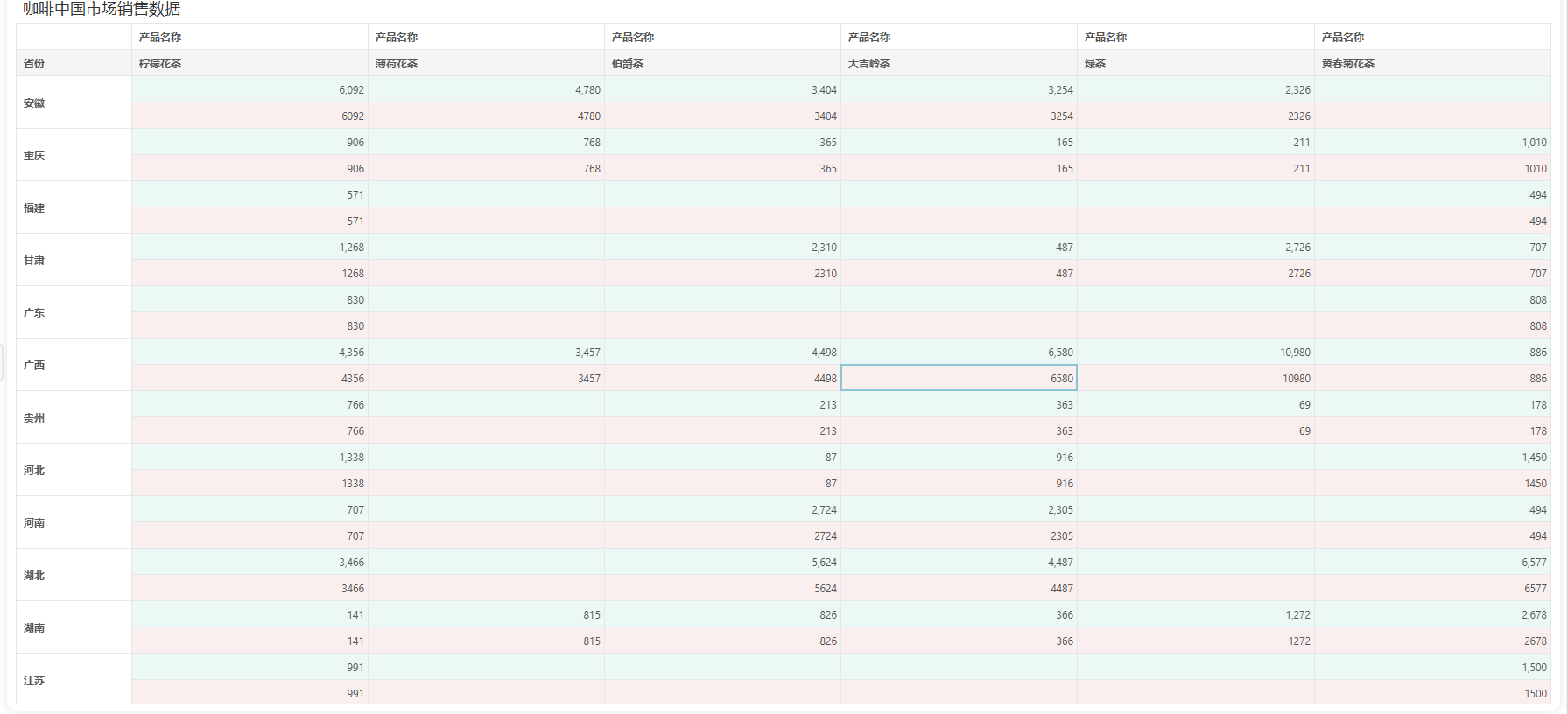
Task: Click the cell with value 4,356
Action: [x=250, y=352]
